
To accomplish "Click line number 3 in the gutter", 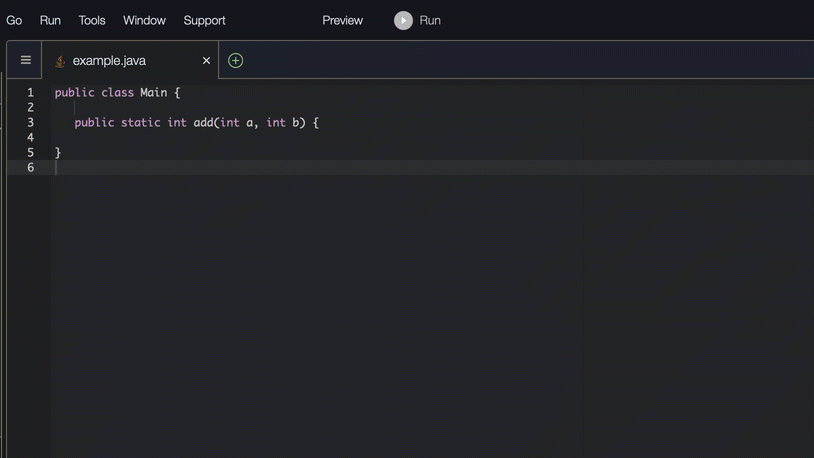I will pos(30,122).
